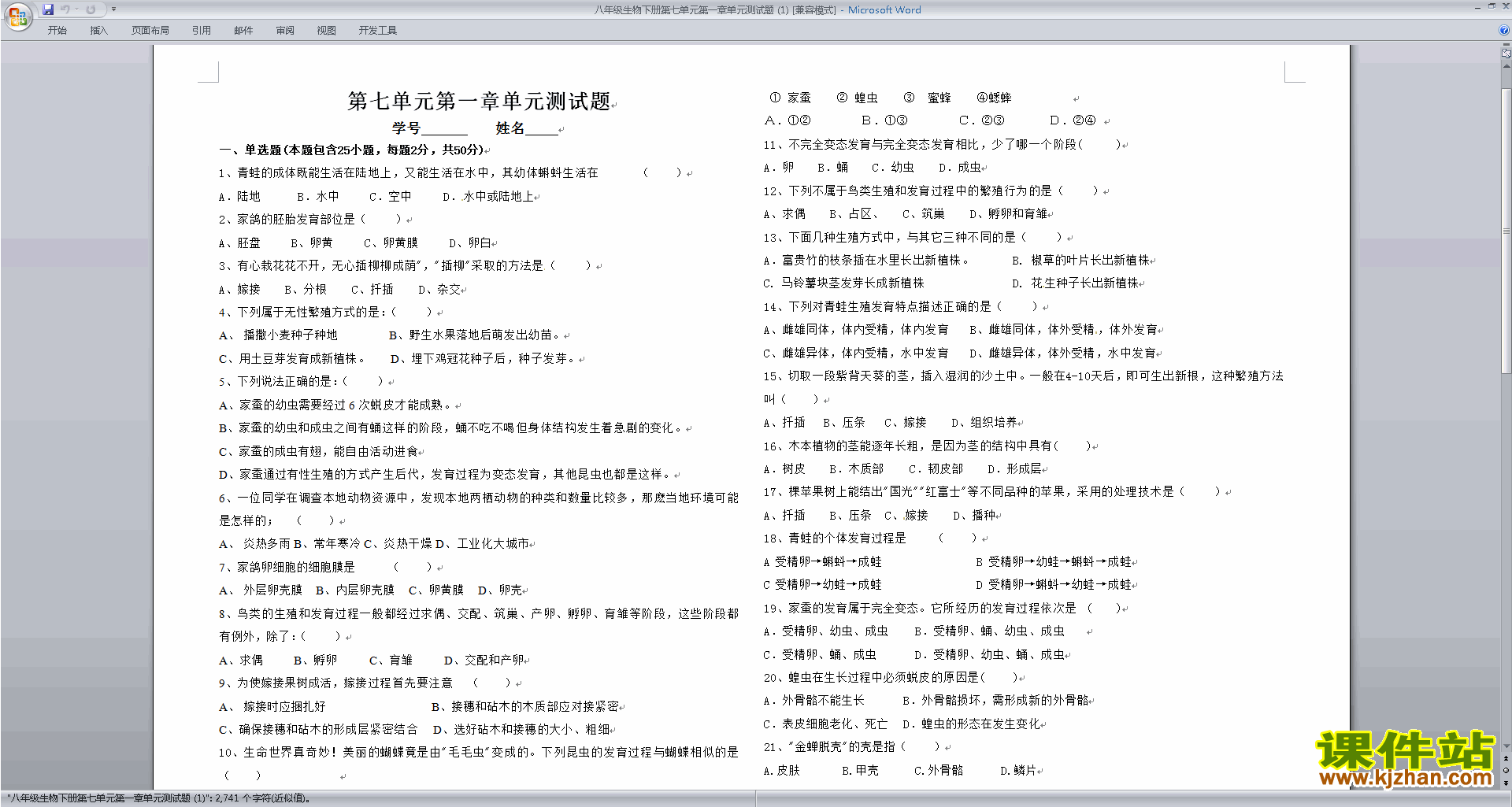This screenshot has height=807, width=1512.
Task: Open the Office Button menu
Action: 17,17
